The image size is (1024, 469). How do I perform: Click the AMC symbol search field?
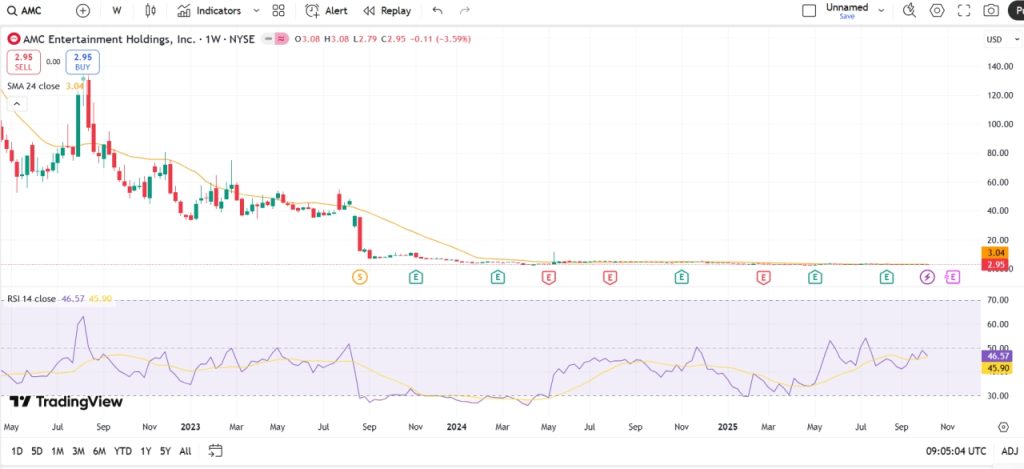35,11
